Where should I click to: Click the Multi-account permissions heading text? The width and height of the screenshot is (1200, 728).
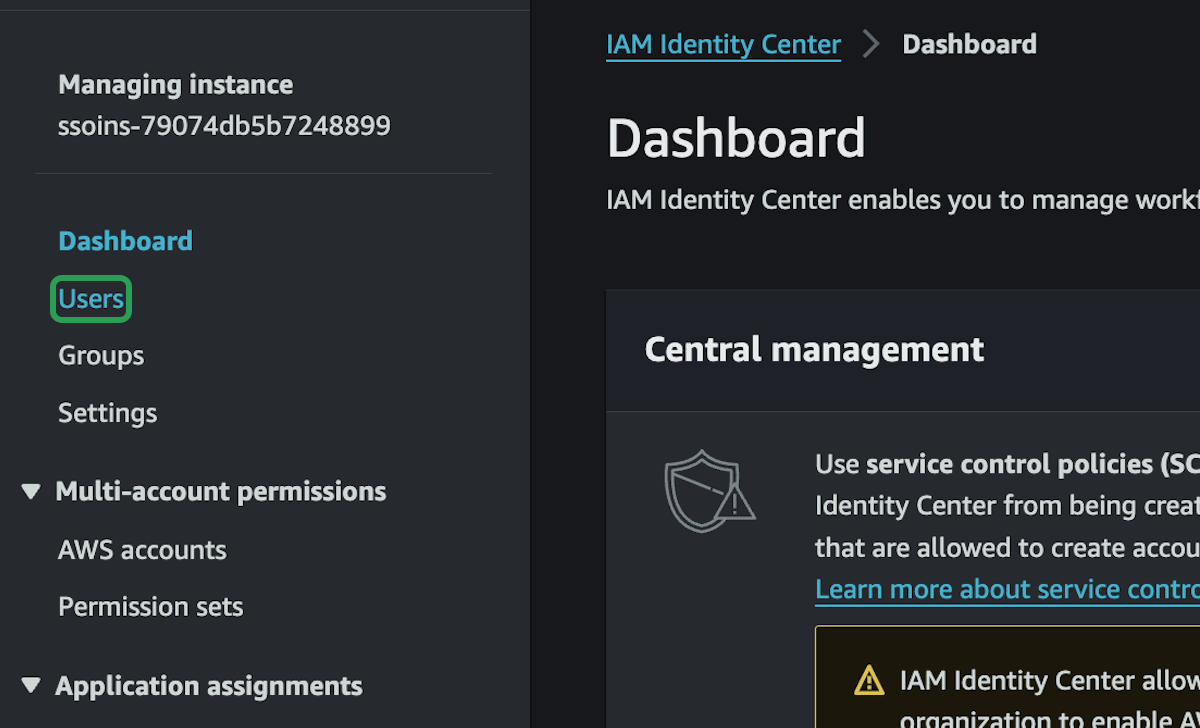tap(221, 492)
